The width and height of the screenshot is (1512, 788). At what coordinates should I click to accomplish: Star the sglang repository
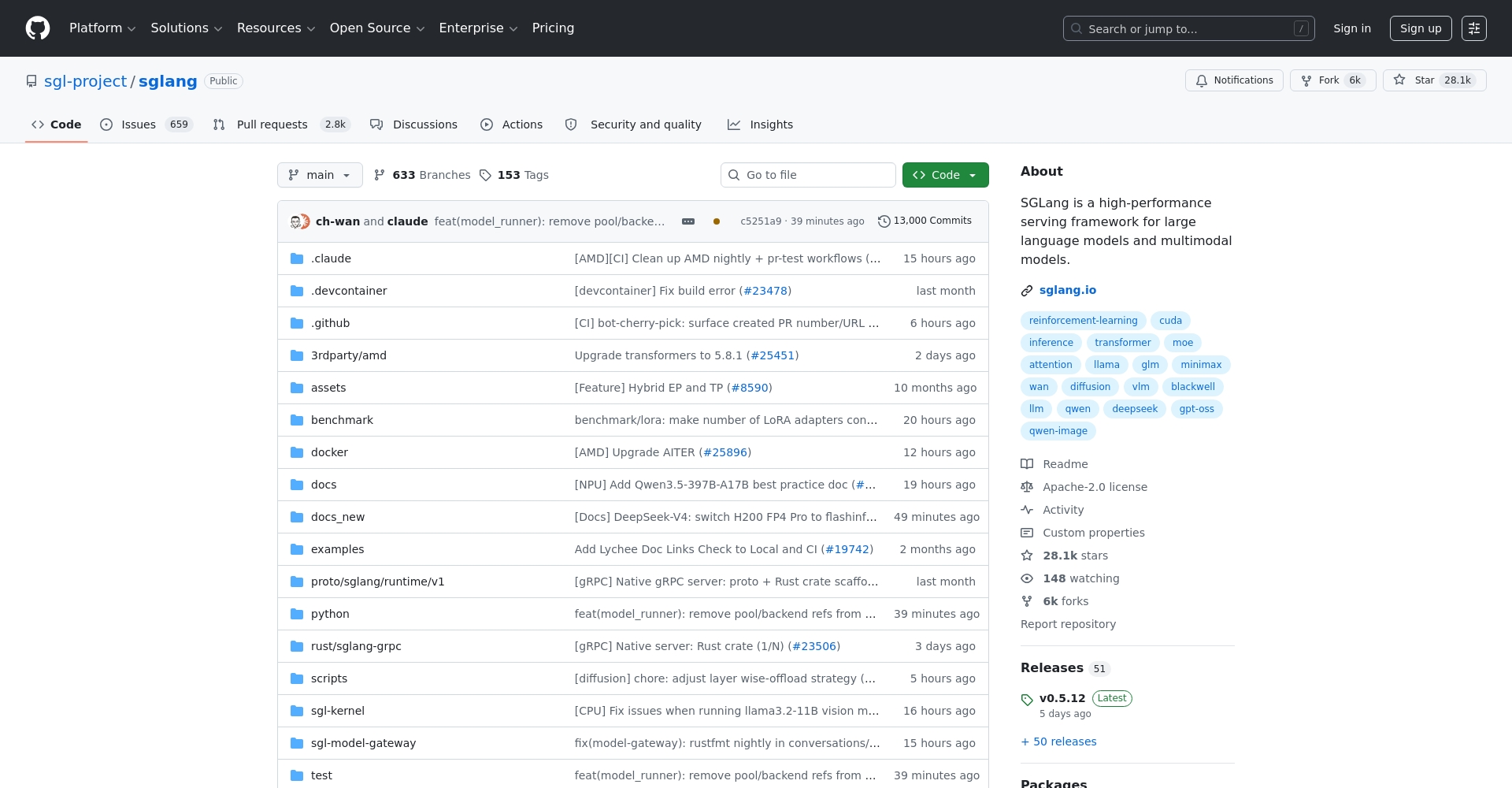click(x=1434, y=80)
